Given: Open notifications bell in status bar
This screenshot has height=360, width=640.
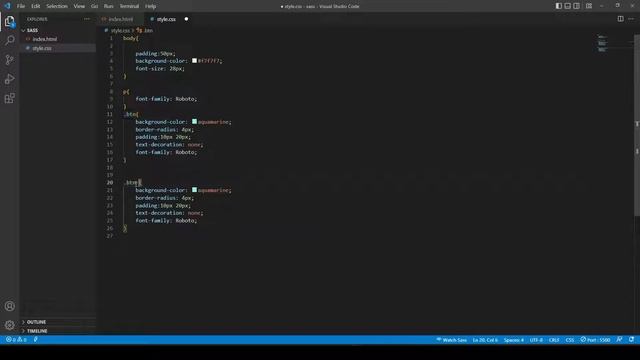Looking at the screenshot, I should (631, 340).
